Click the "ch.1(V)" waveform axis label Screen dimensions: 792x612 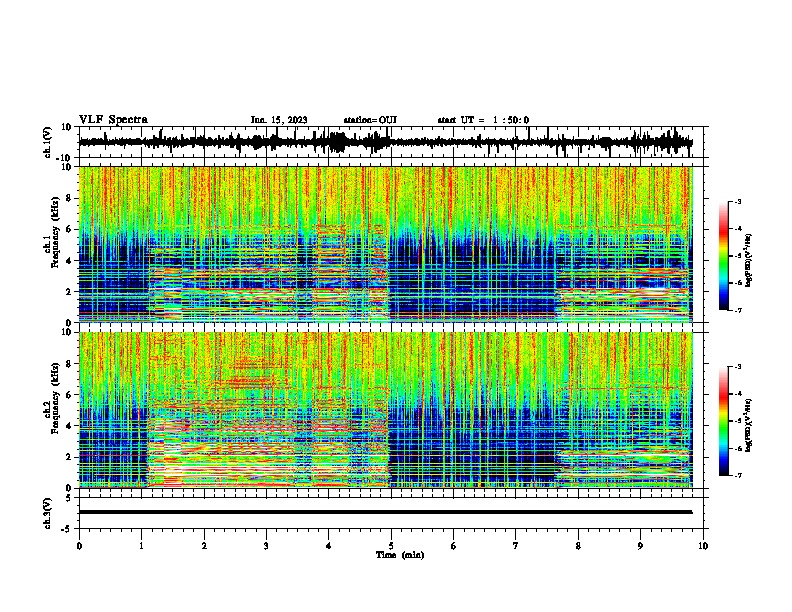coord(48,142)
